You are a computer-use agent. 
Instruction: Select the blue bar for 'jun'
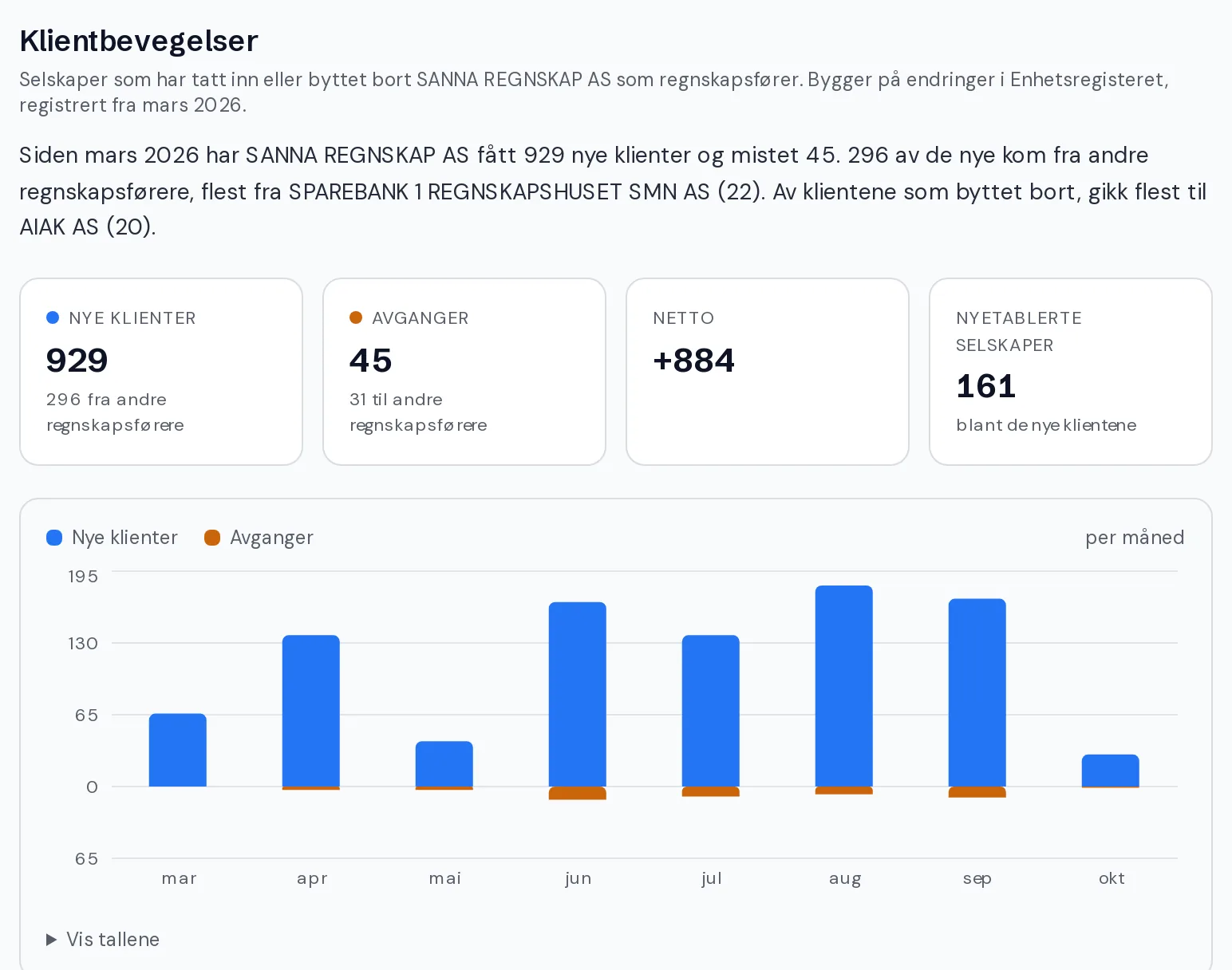coord(578,694)
